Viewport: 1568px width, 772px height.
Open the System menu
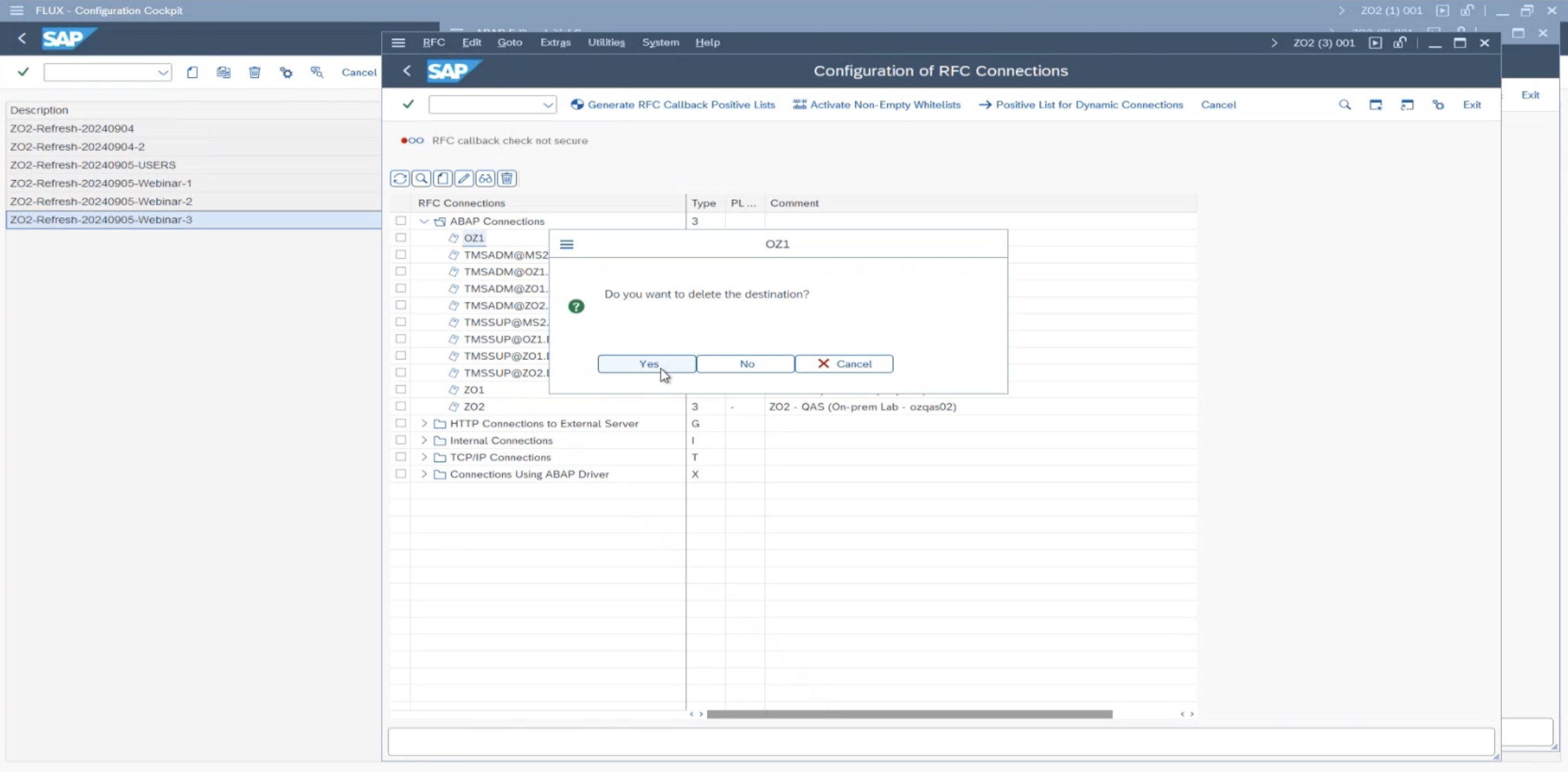click(x=660, y=42)
